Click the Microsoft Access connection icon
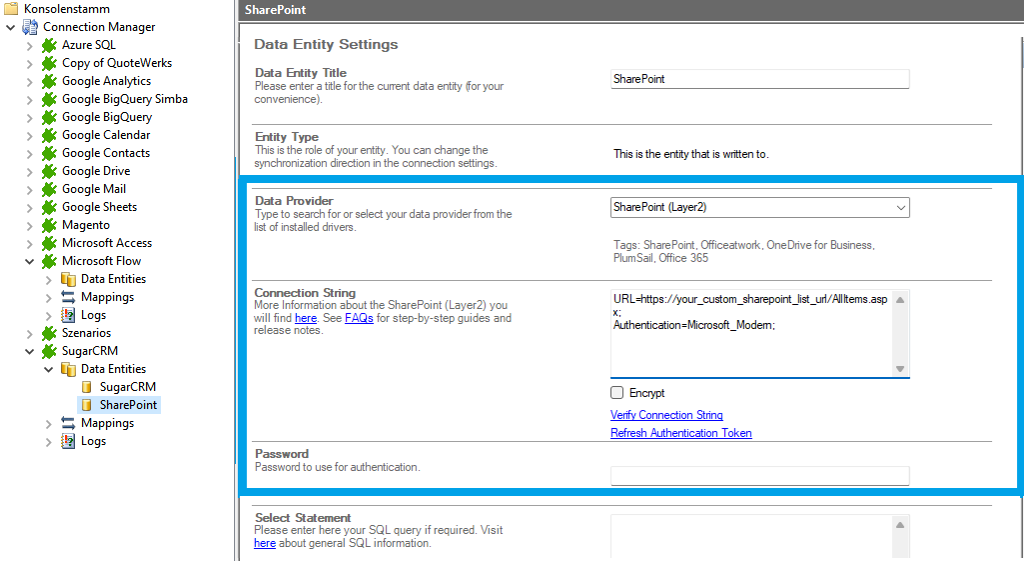This screenshot has height=561, width=1024. tap(49, 243)
